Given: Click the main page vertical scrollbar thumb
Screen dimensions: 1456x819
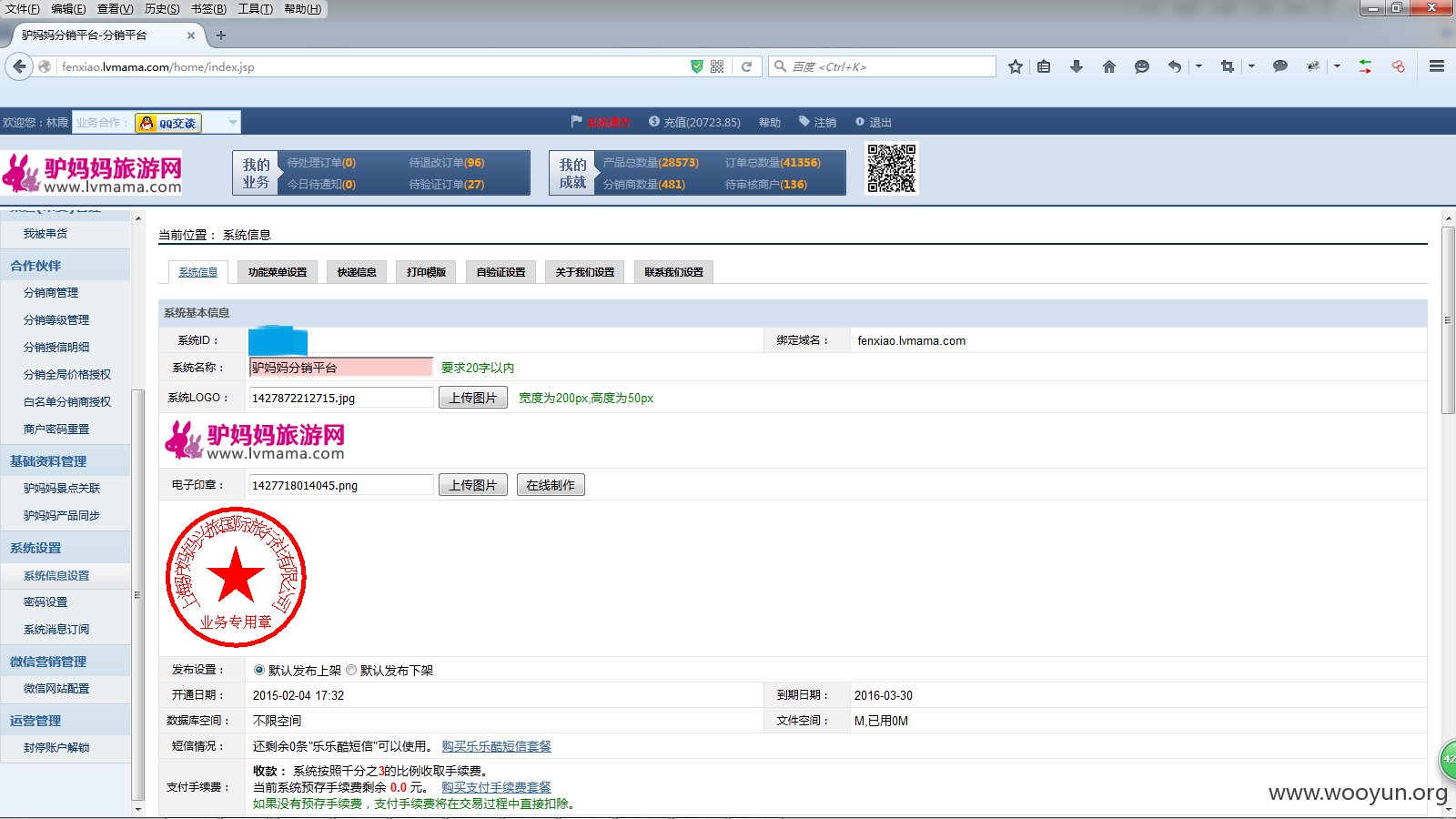Looking at the screenshot, I should (x=1448, y=320).
